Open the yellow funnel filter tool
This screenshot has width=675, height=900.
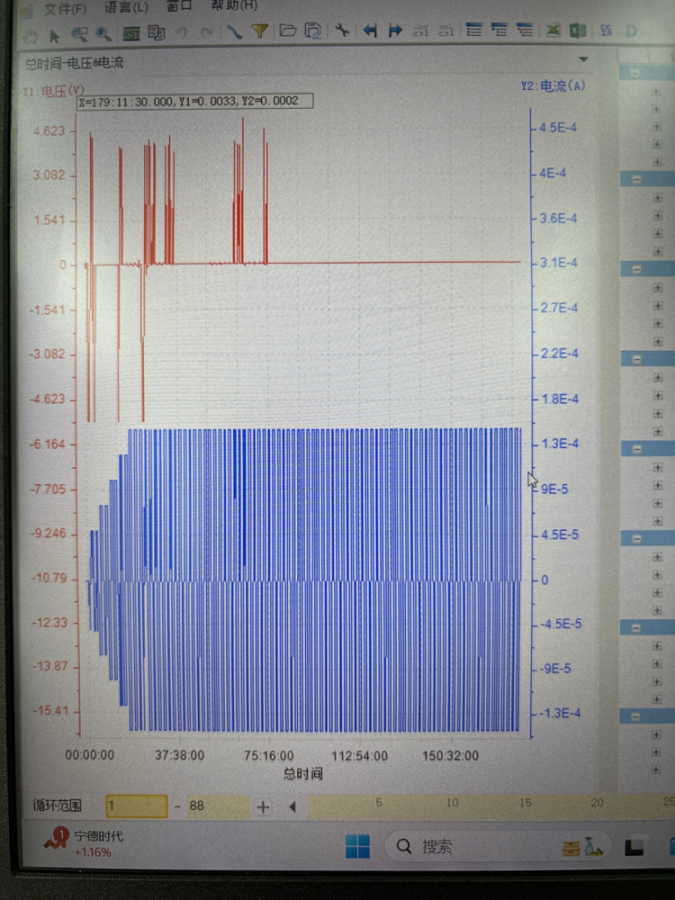click(x=260, y=31)
